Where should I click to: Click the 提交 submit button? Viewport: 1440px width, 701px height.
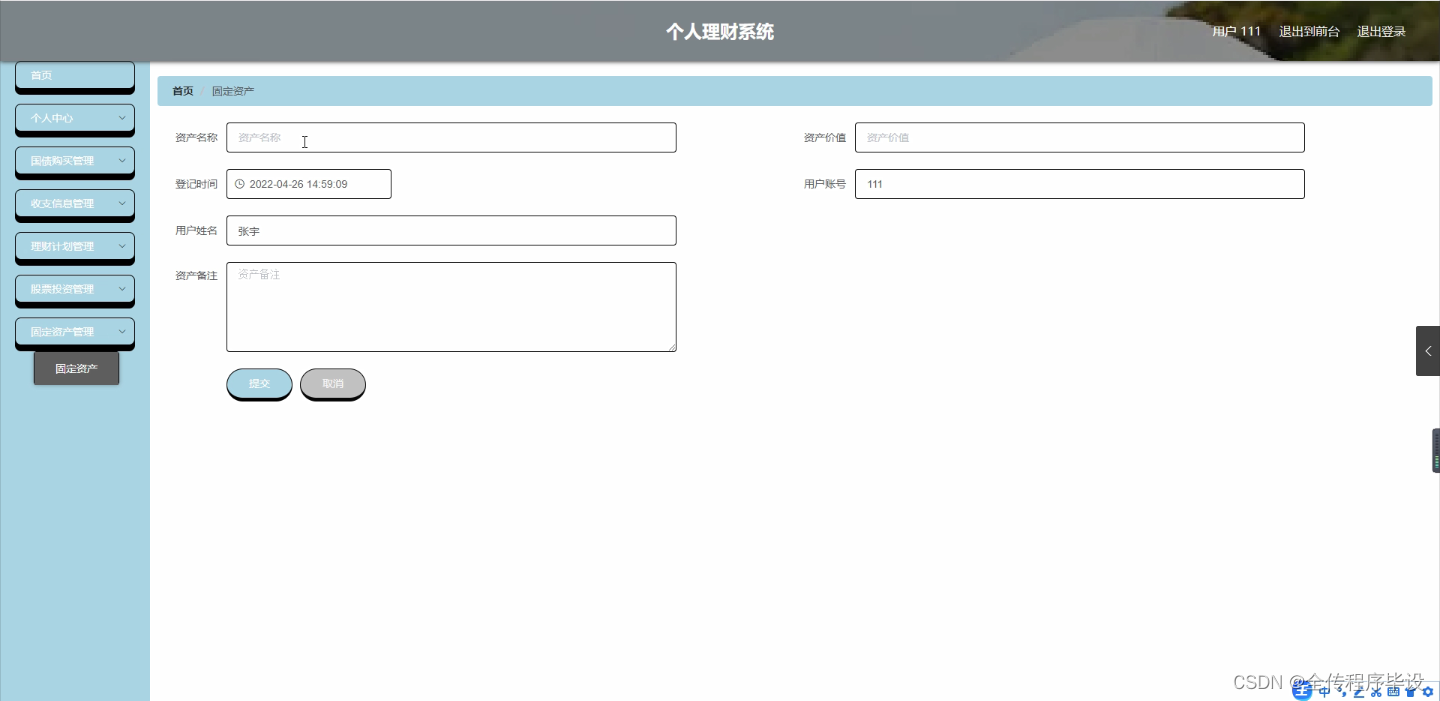tap(259, 383)
